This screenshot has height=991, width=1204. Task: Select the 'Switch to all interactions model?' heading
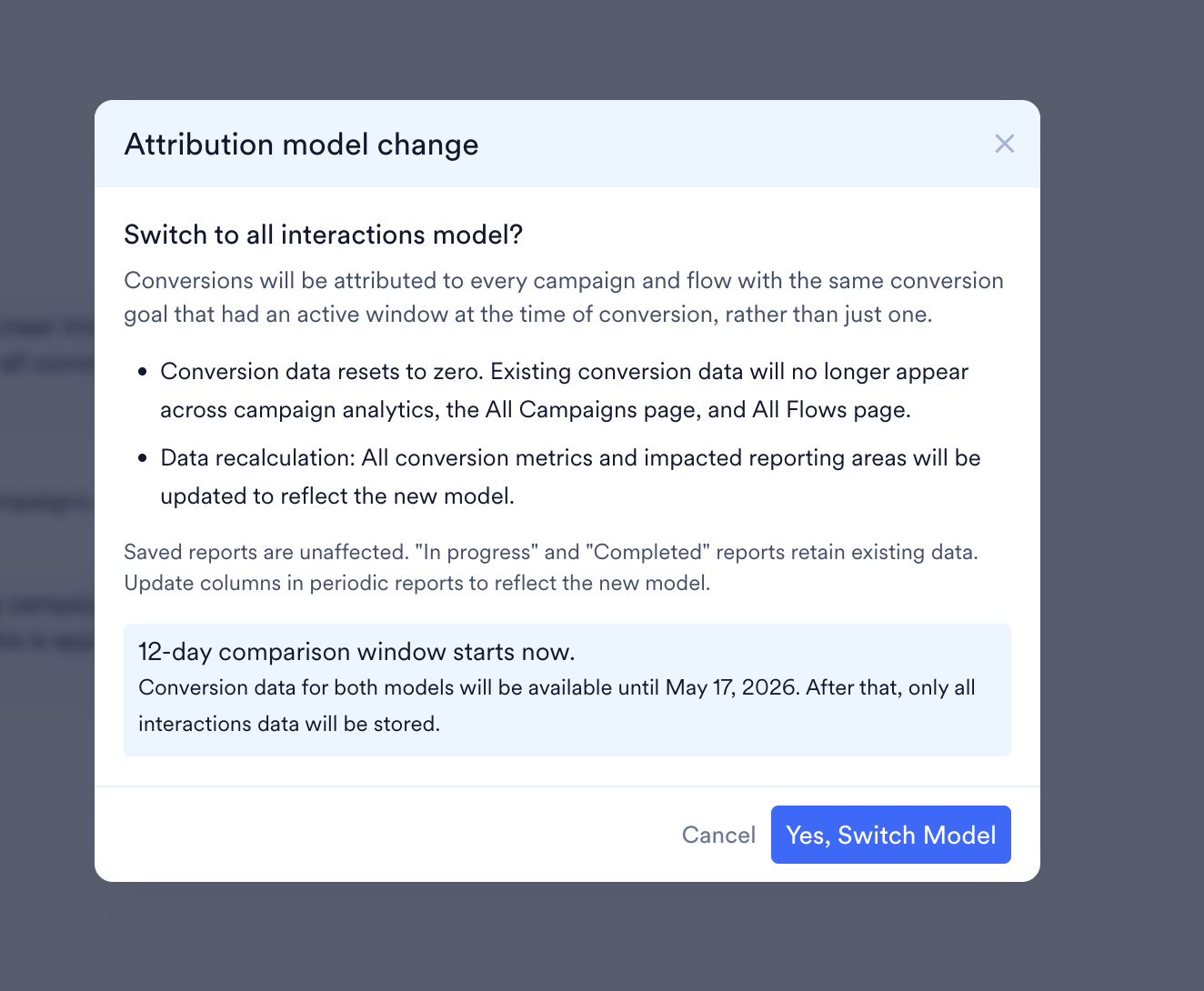323,235
